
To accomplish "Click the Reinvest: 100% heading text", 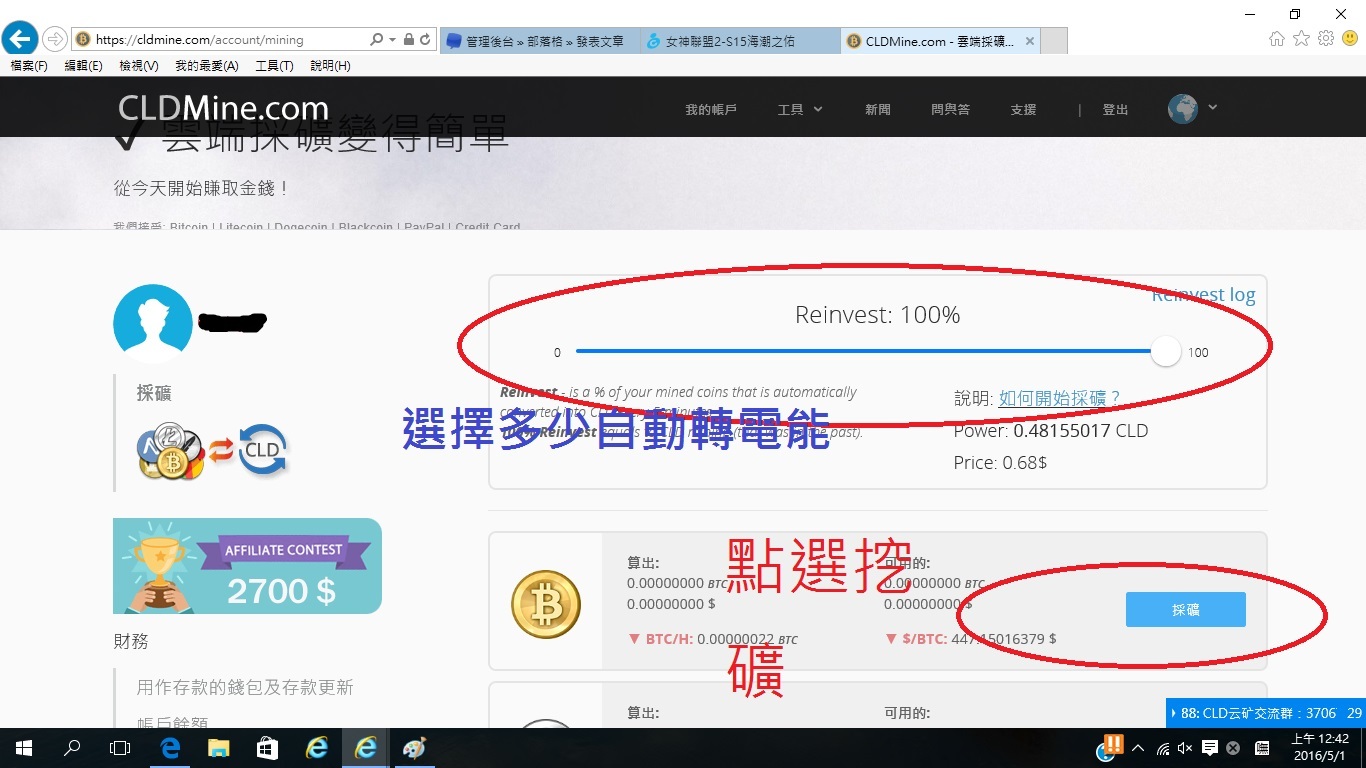I will coord(877,315).
